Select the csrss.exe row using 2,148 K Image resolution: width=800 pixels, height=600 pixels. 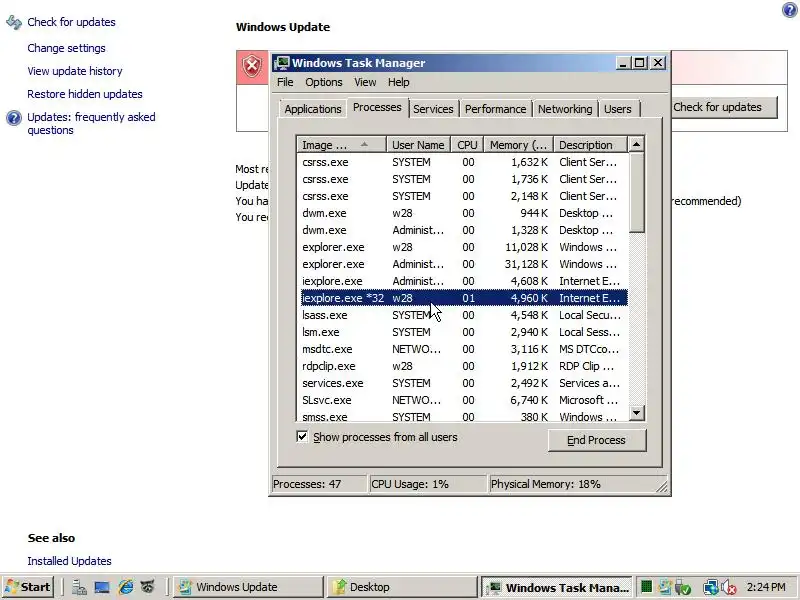click(x=464, y=196)
